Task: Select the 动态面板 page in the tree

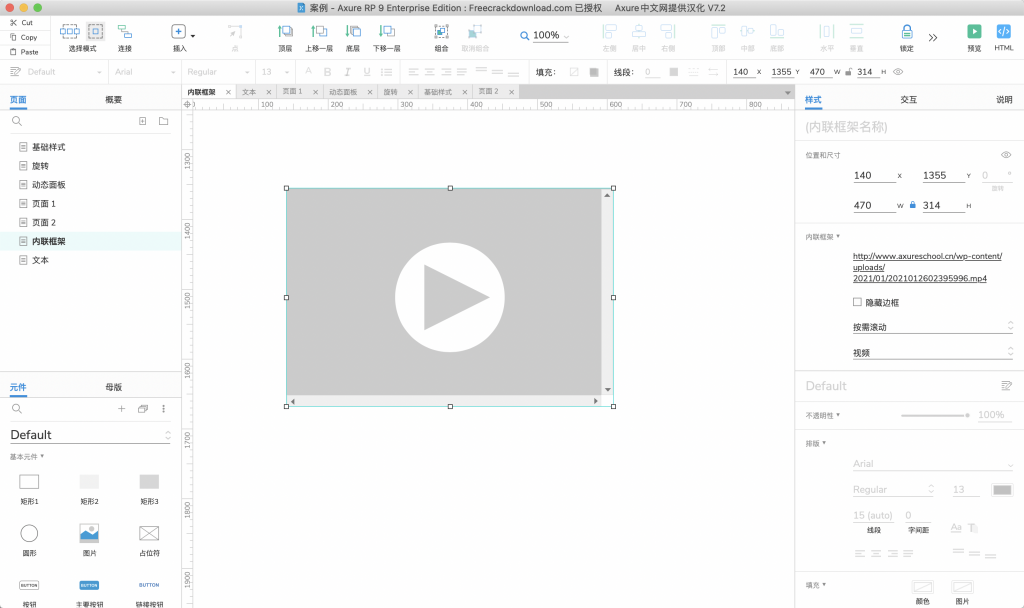Action: tap(48, 185)
